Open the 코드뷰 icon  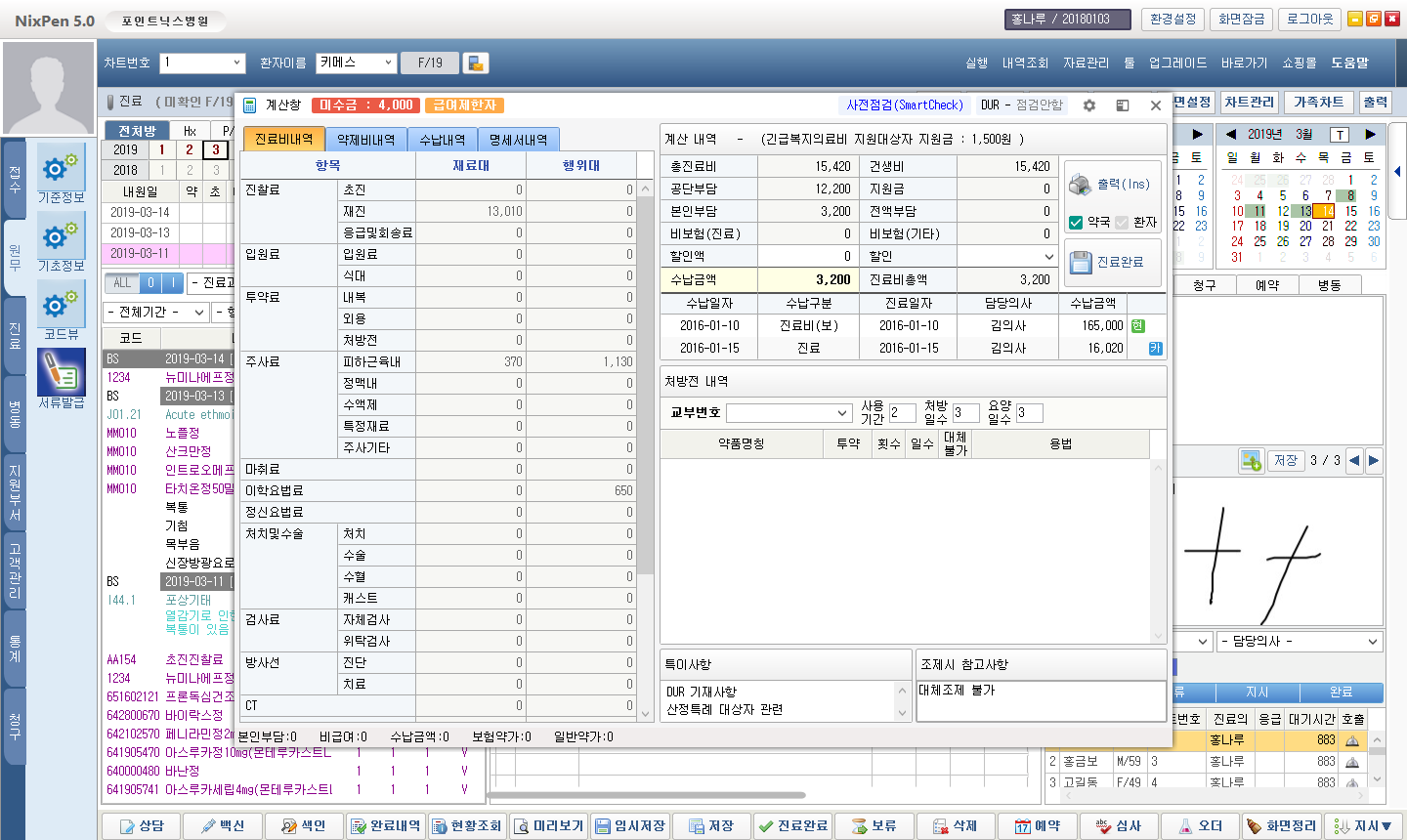[x=61, y=306]
